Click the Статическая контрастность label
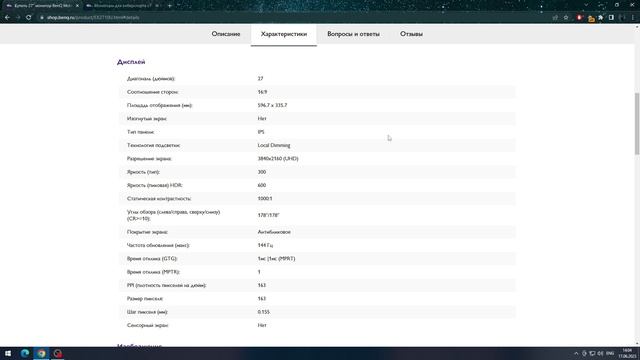Screen dimensions: 640x360 (159, 198)
